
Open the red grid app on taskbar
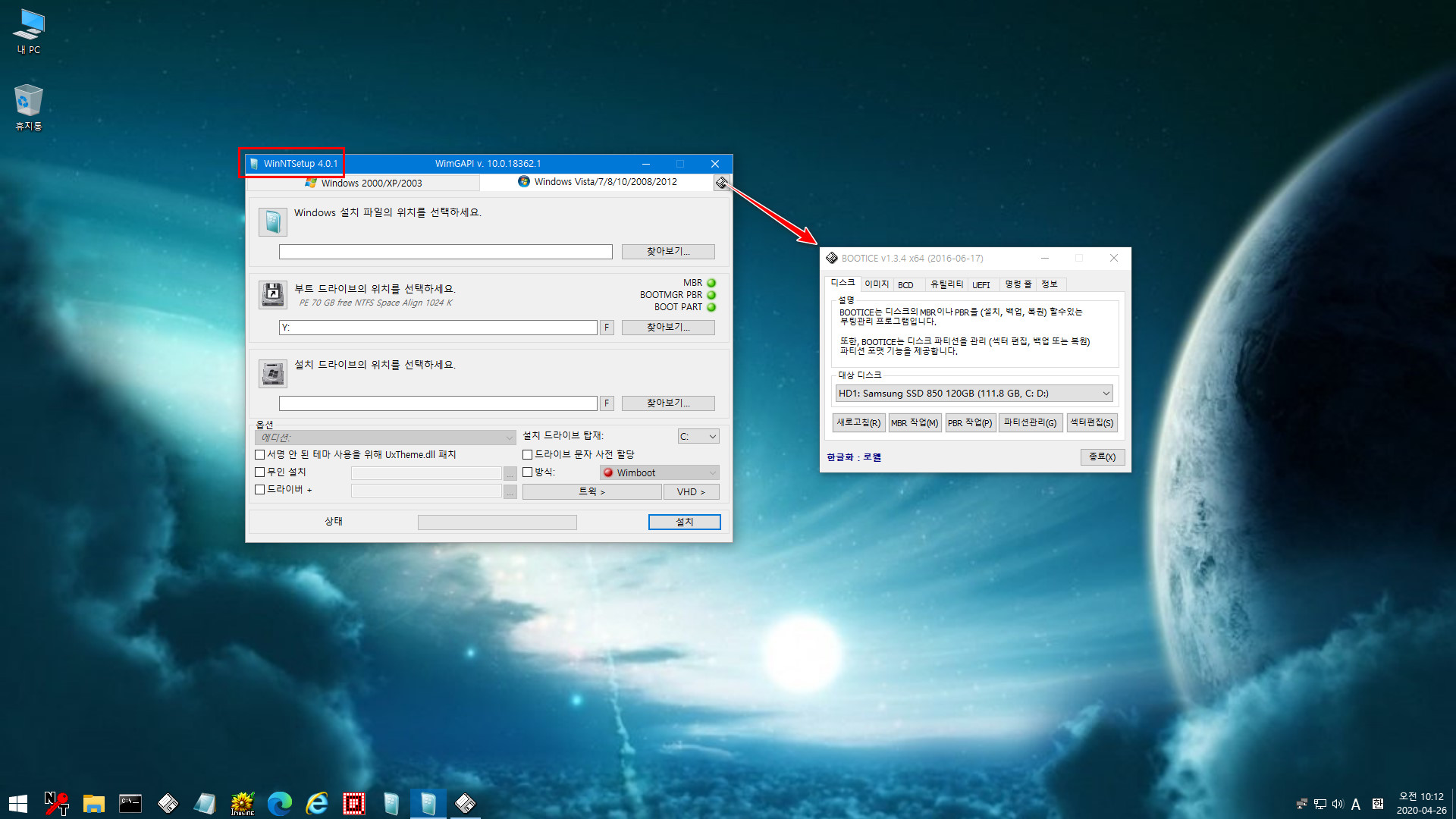(x=354, y=803)
